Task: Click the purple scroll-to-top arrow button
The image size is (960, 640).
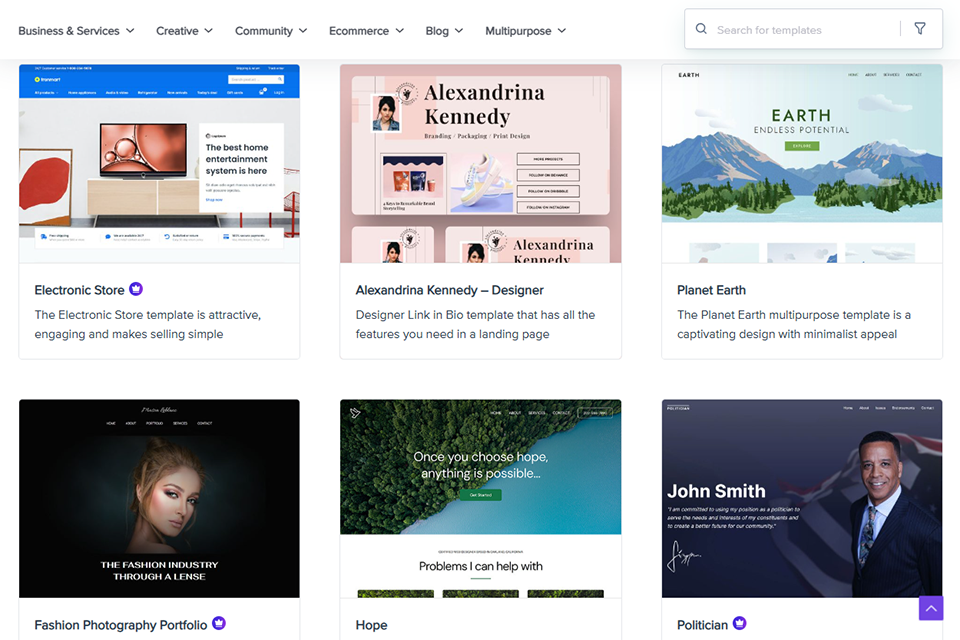Action: 931,608
